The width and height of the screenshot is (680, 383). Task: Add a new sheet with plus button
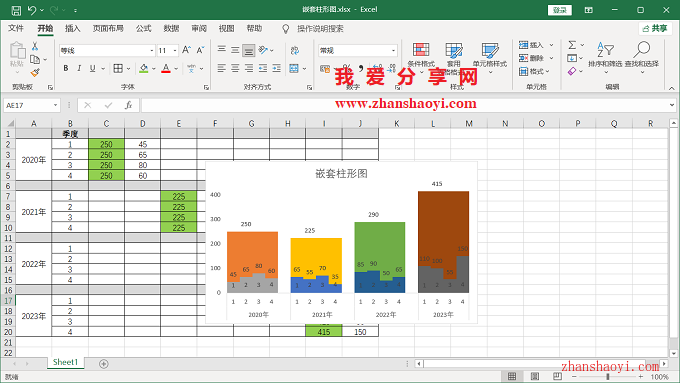coord(104,364)
